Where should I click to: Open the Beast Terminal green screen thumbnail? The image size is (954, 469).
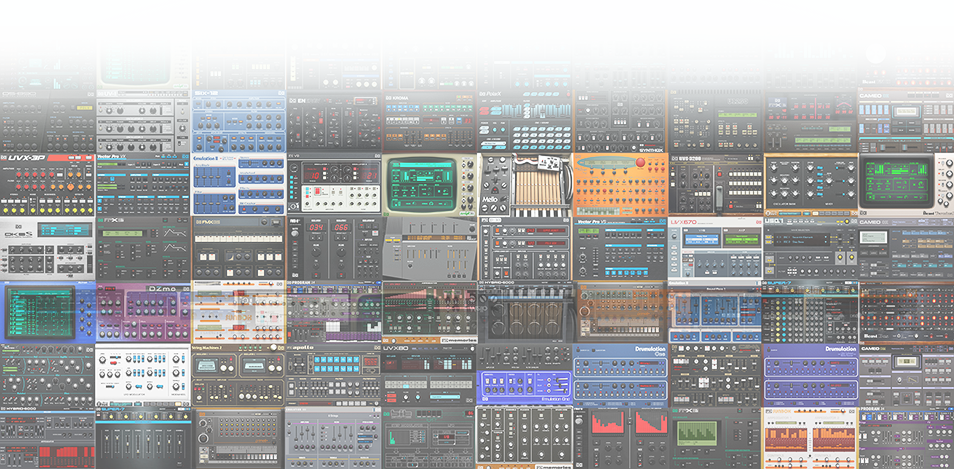(907, 185)
